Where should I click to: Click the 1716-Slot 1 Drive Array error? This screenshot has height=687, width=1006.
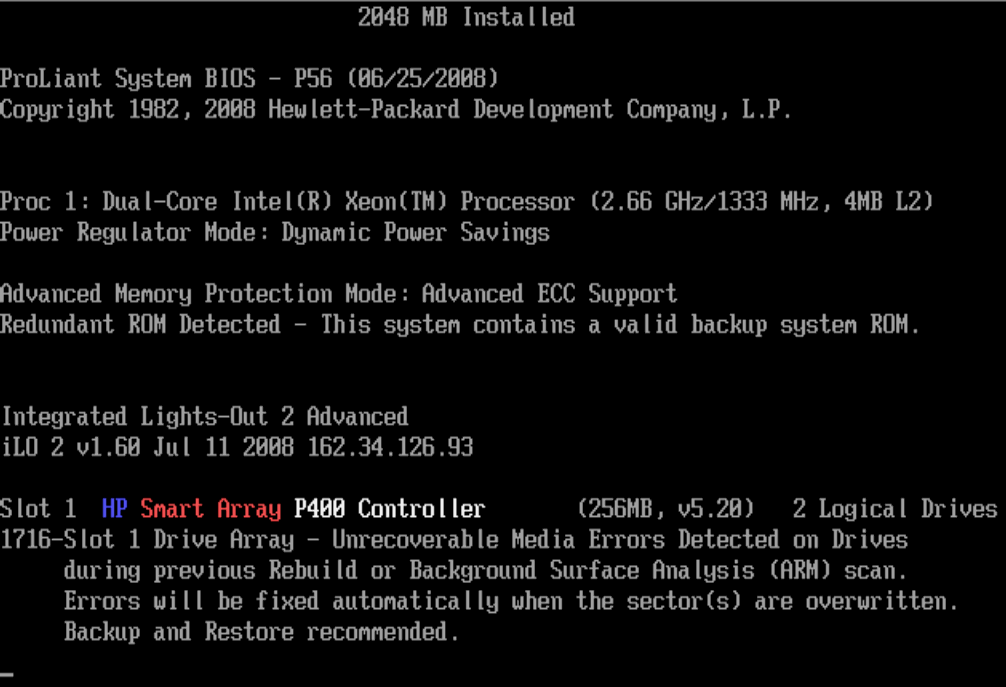[x=454, y=540]
